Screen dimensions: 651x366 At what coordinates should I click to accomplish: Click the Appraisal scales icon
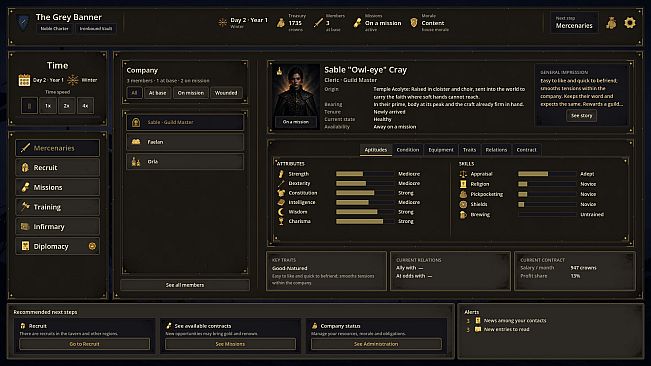[x=463, y=174]
